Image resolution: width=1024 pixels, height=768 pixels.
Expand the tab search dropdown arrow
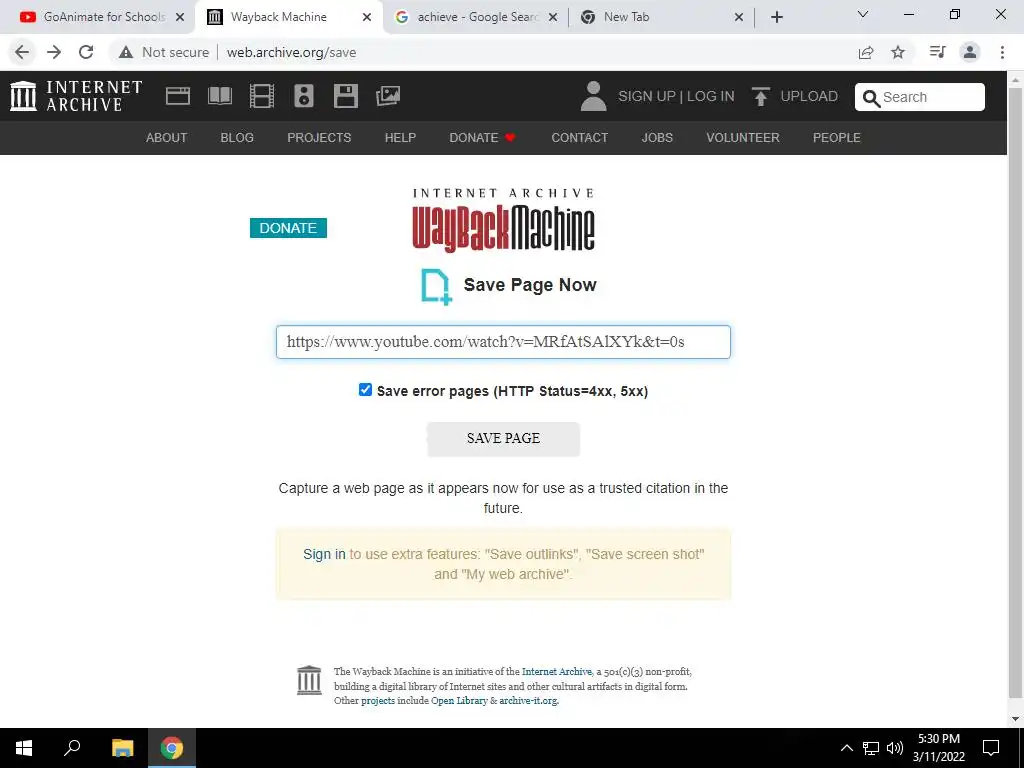click(x=863, y=14)
